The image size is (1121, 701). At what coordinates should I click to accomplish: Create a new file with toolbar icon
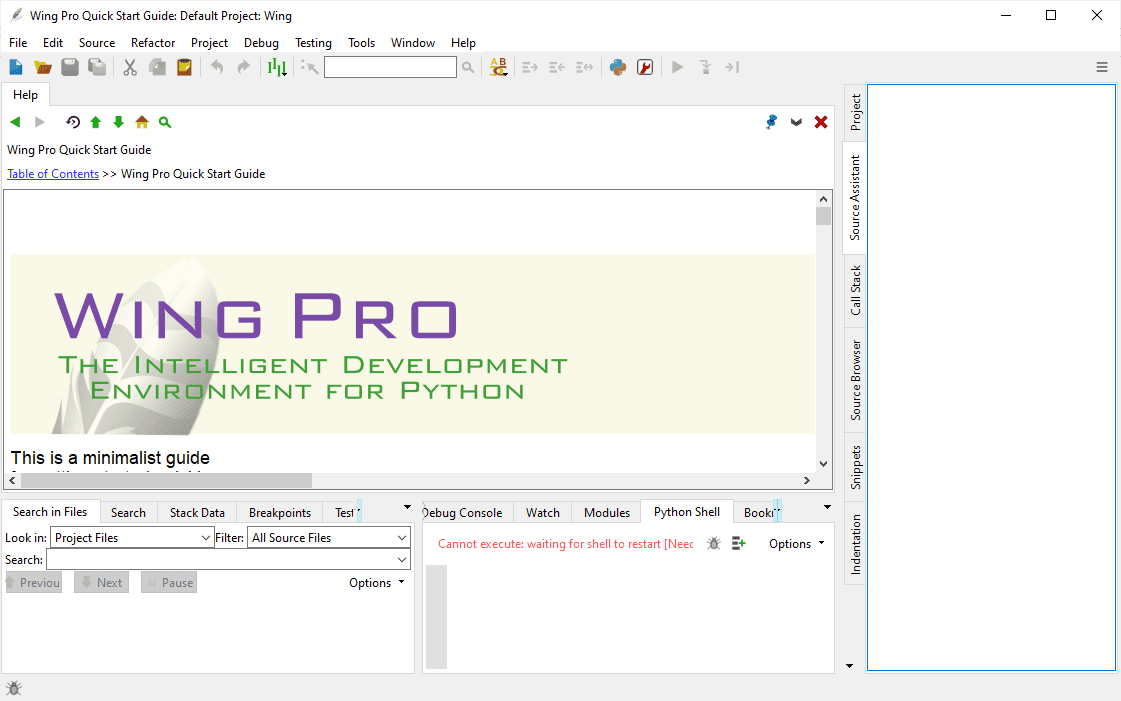[16, 67]
